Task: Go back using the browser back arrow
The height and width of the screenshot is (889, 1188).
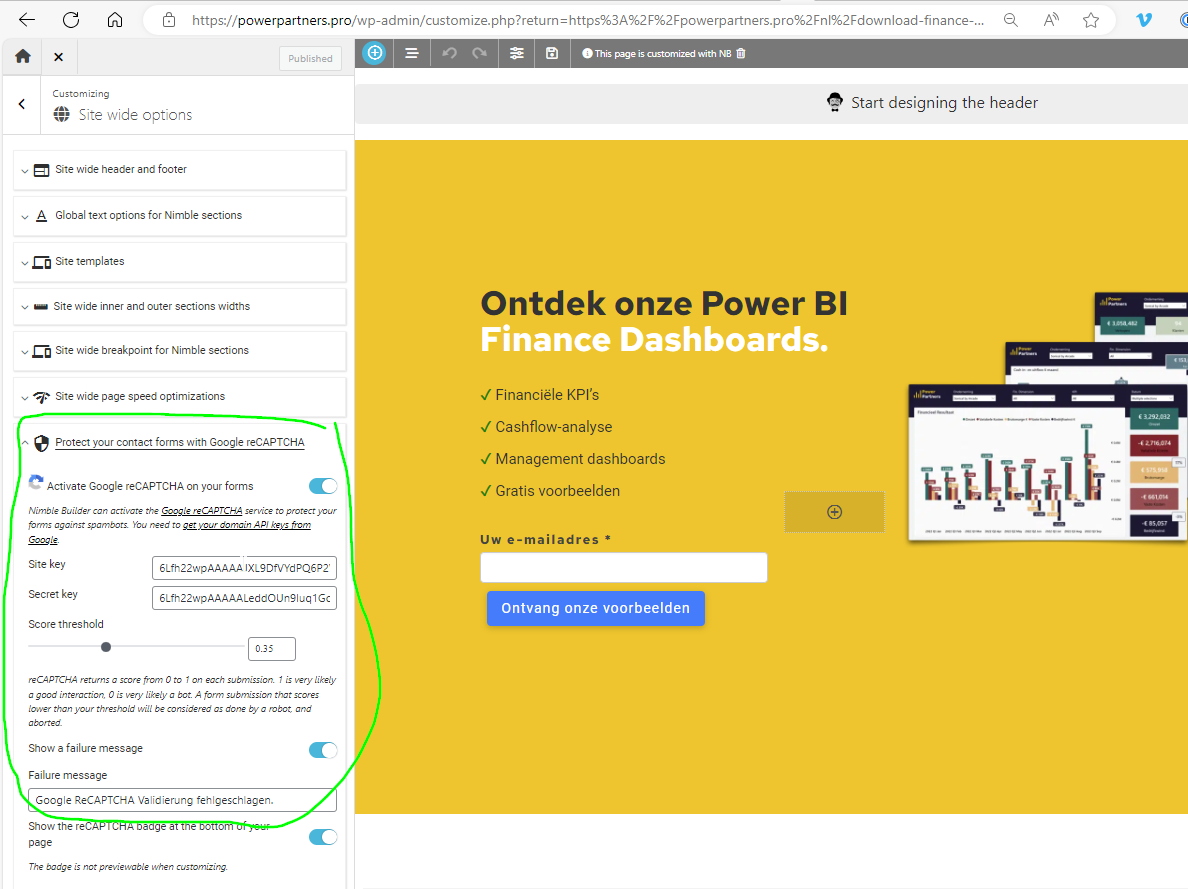Action: 27,20
